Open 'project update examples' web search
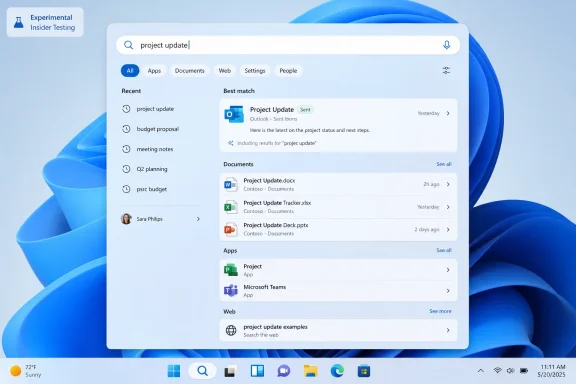Screen dimensions: 576x384 (x=276, y=327)
